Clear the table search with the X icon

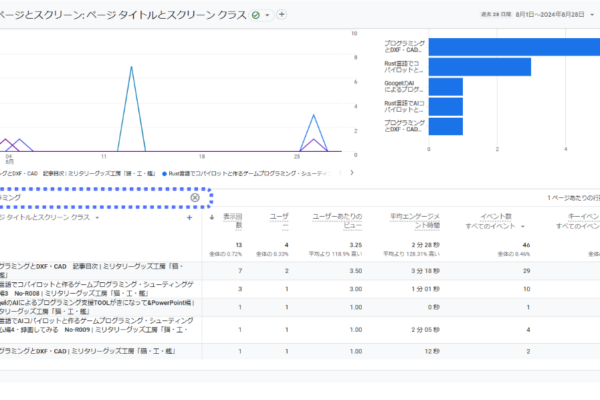(195, 198)
